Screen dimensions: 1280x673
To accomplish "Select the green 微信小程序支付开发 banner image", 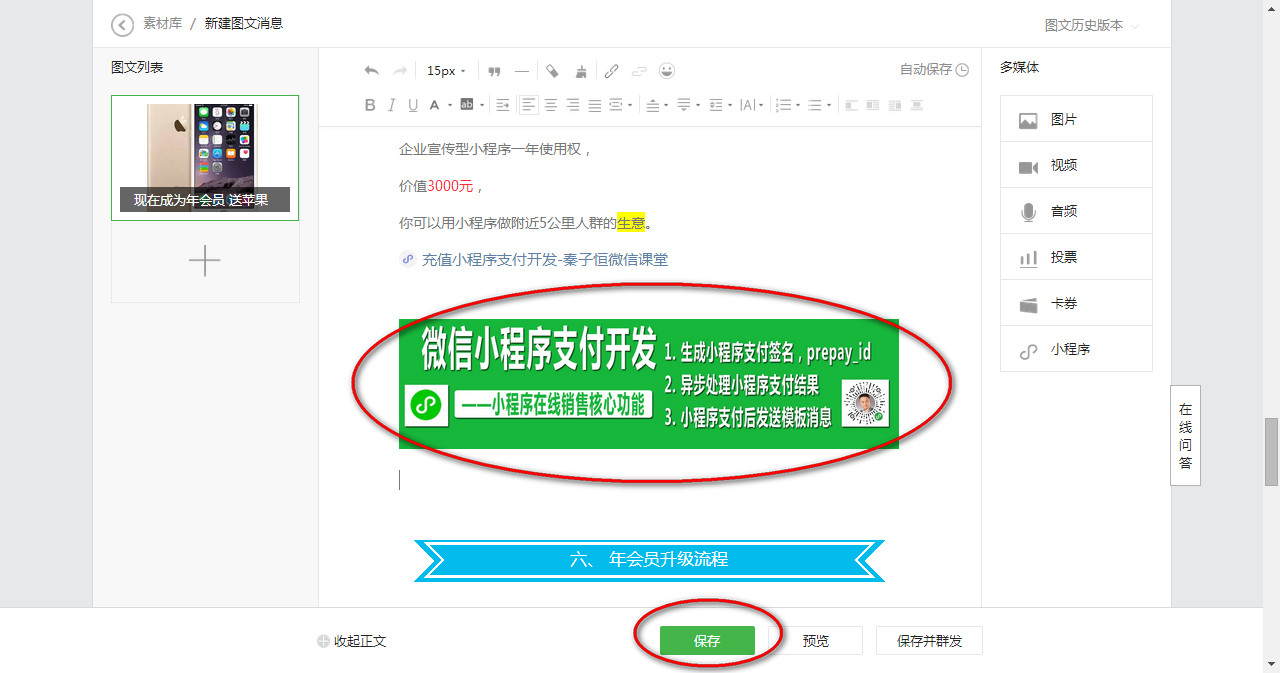I will (649, 384).
